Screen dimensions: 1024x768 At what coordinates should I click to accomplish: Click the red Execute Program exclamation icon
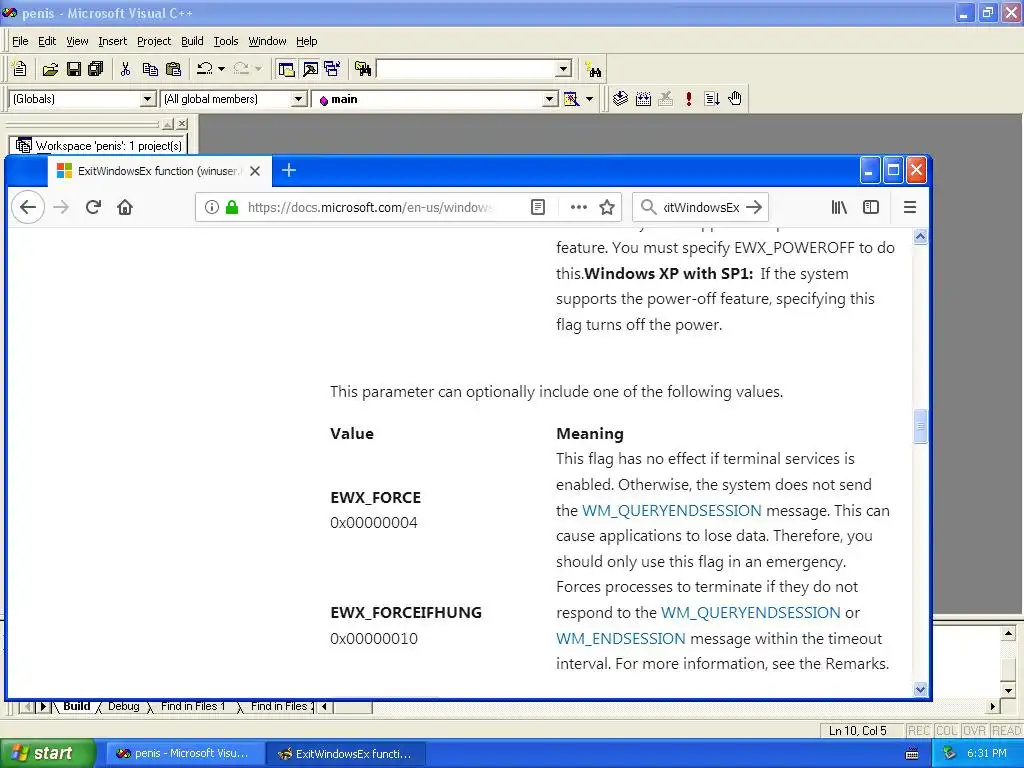coord(688,99)
